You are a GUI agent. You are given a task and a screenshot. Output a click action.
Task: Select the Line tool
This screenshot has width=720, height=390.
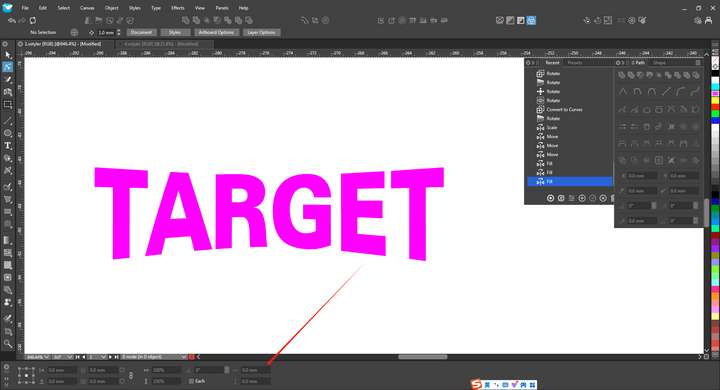tap(8, 121)
